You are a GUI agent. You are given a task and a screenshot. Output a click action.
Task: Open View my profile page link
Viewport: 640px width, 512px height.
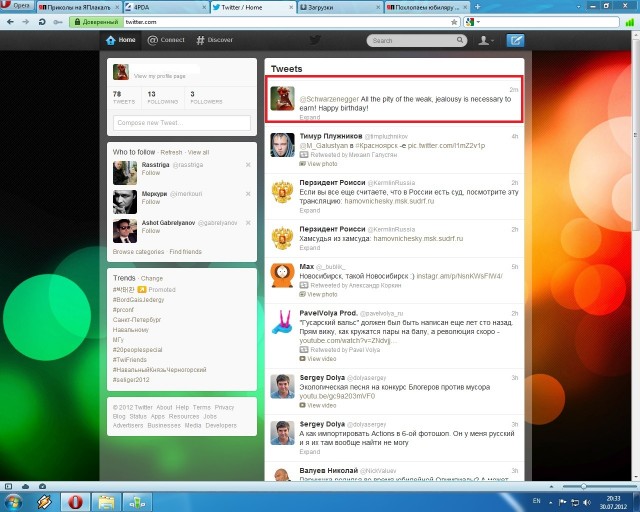pos(160,76)
